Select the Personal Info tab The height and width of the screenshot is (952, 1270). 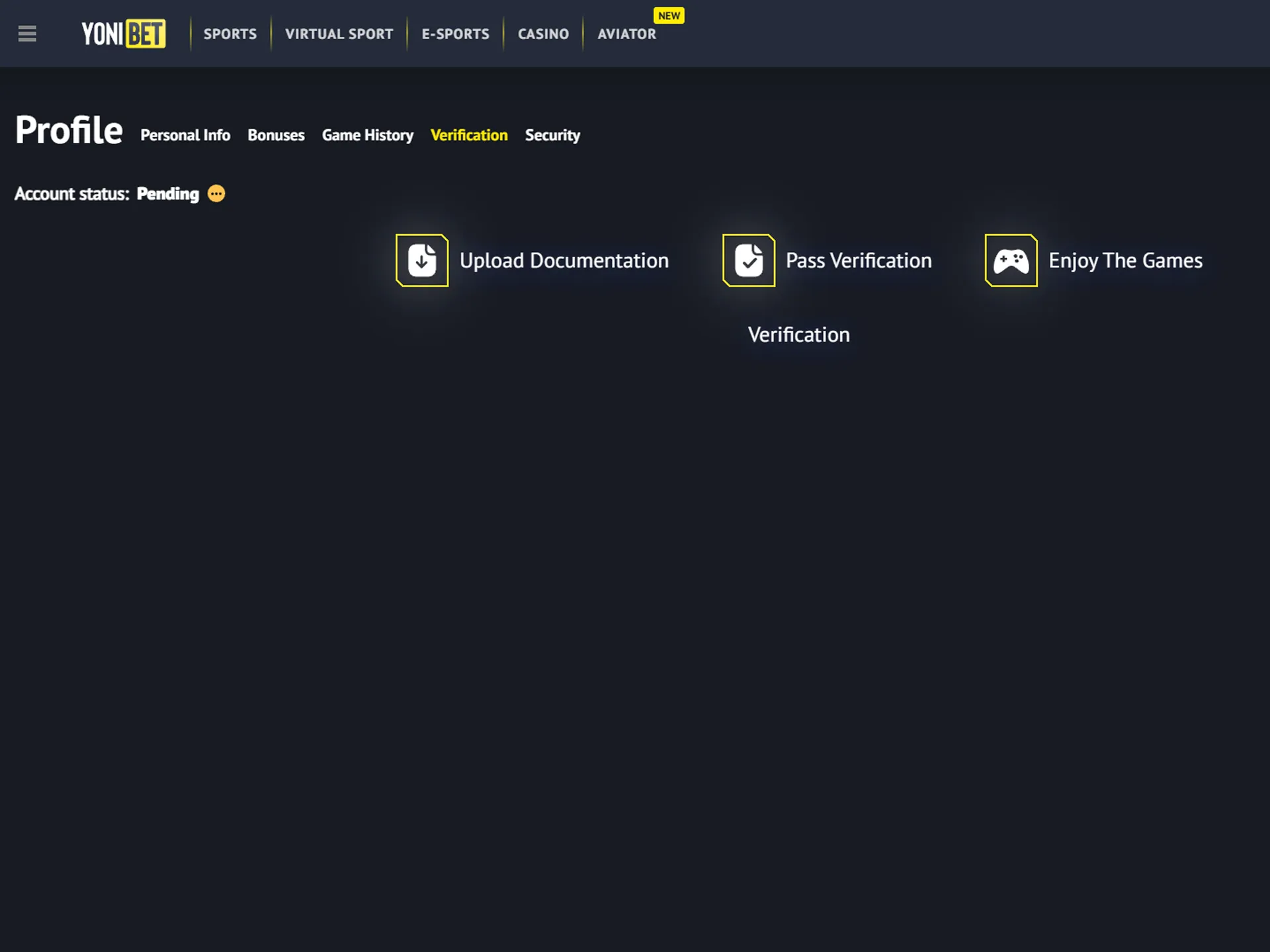[185, 135]
